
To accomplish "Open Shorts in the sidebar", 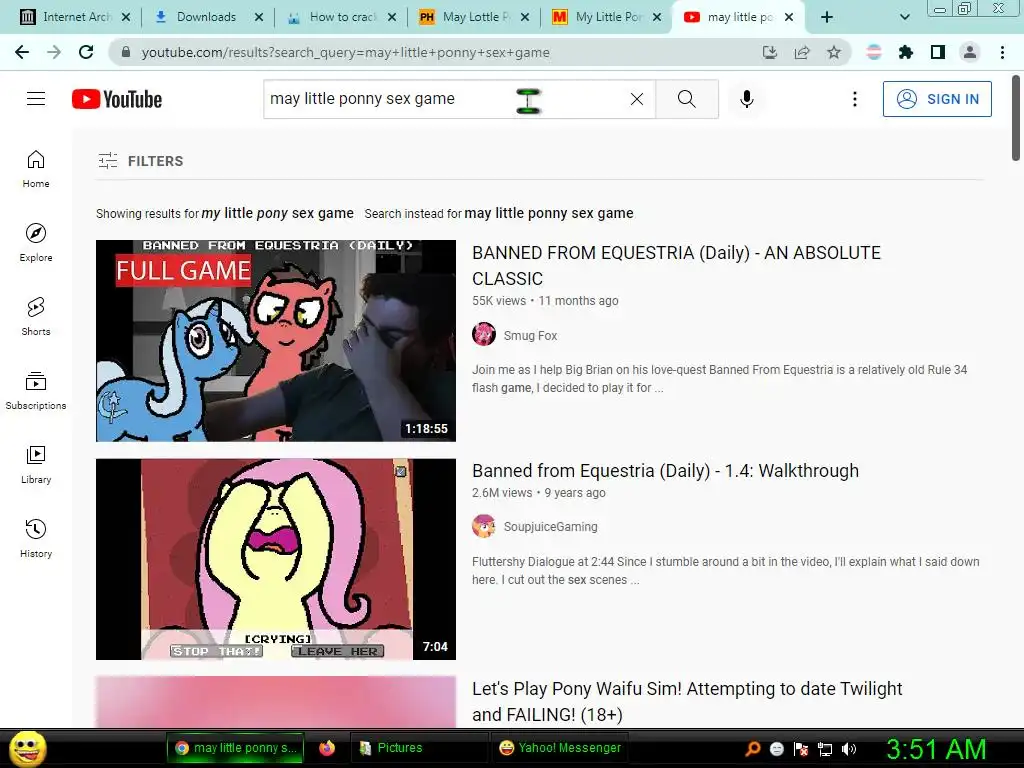I will coord(36,317).
